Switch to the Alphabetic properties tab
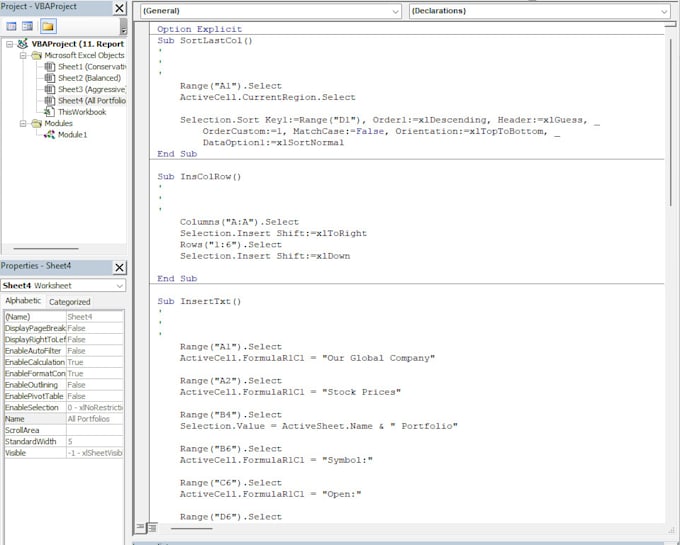This screenshot has width=680, height=545. (x=23, y=301)
